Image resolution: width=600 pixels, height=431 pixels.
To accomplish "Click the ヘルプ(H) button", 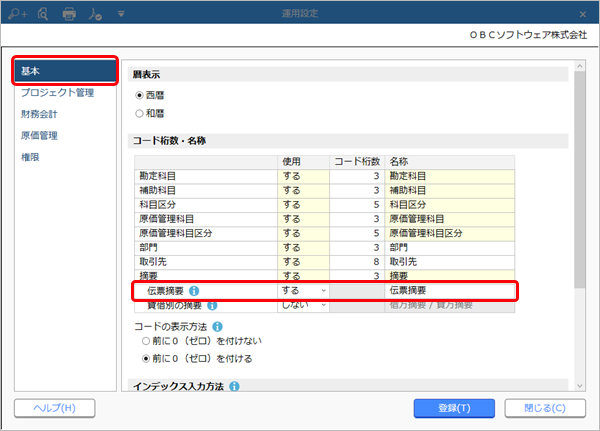I will coord(55,408).
